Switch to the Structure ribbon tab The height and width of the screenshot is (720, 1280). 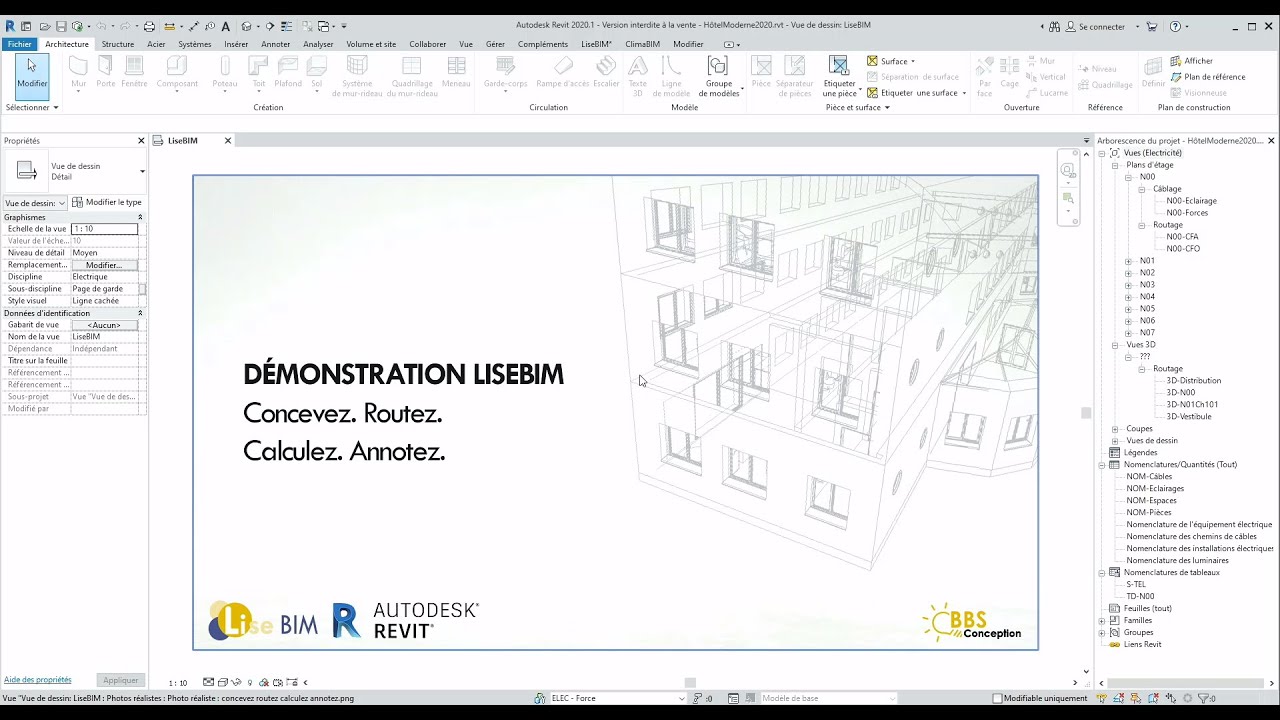(x=118, y=44)
